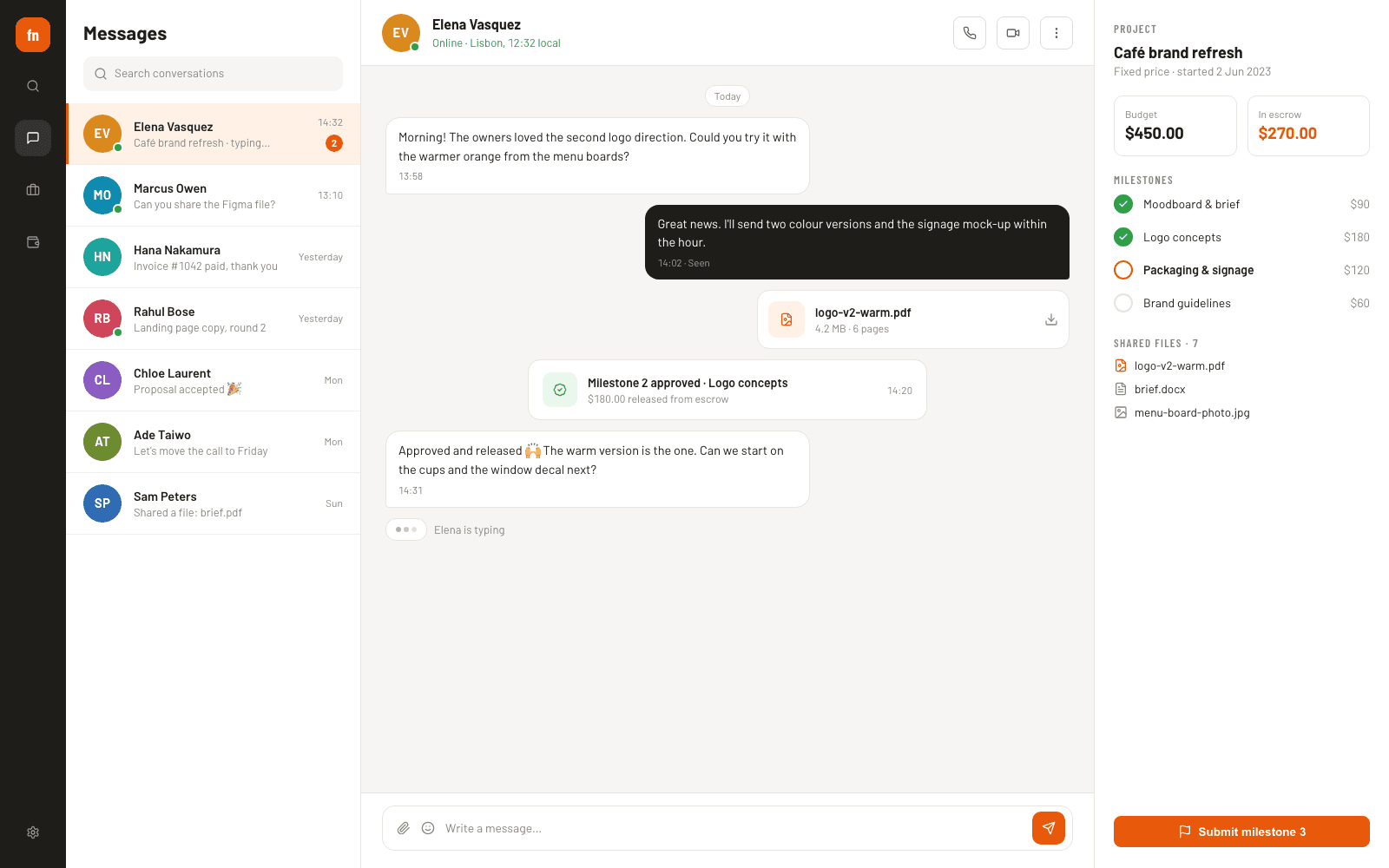Open the Milestone 2 approved card
Screen dimensions: 1389x868
point(727,390)
